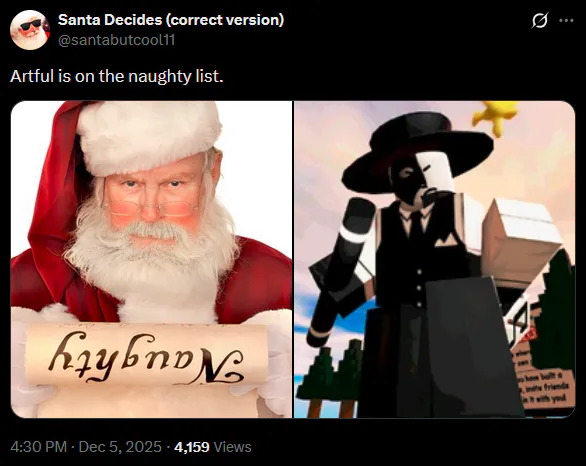Visit the @santabutcool11 handle
This screenshot has width=586, height=466.
(117, 40)
